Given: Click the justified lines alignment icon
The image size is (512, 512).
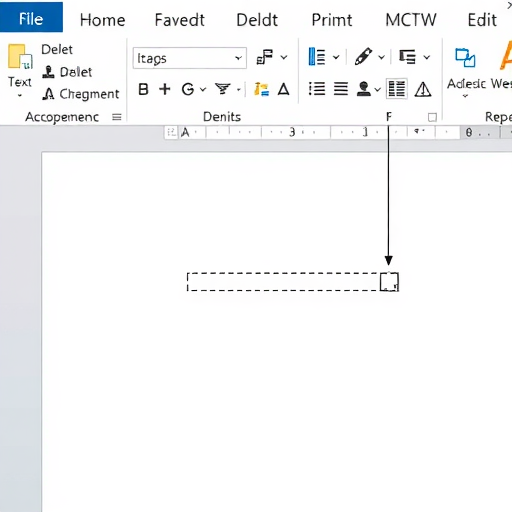Looking at the screenshot, I should point(341,89).
